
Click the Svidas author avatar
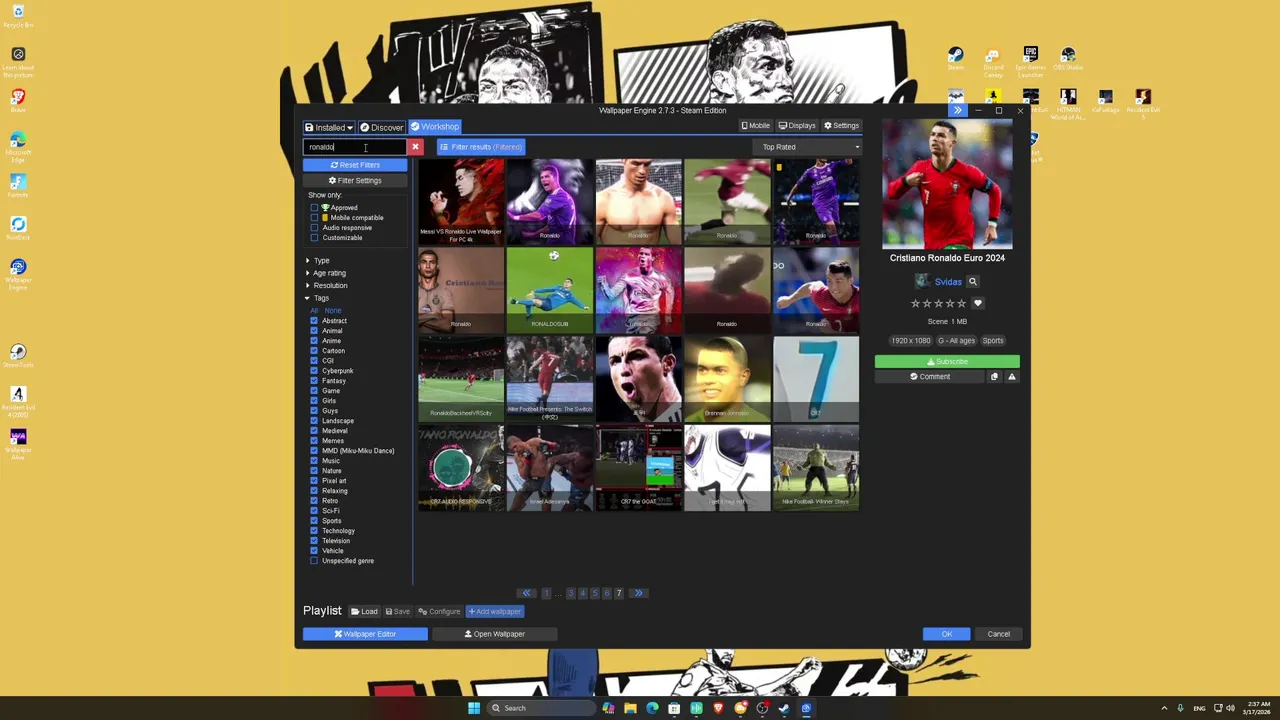[922, 282]
